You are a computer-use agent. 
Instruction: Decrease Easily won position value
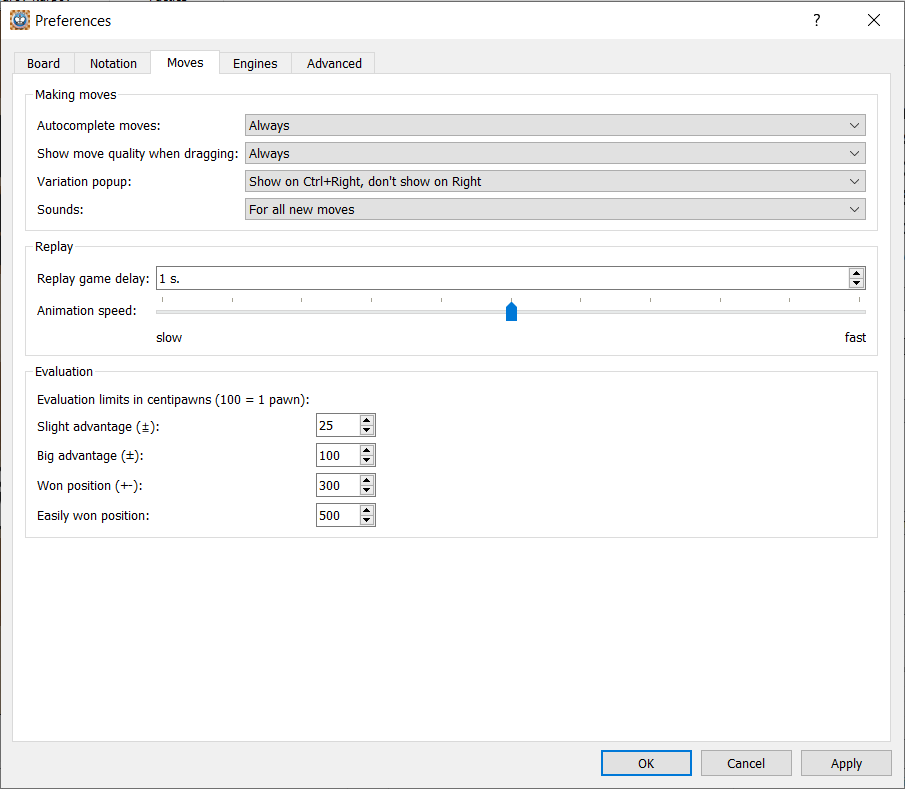[367, 520]
